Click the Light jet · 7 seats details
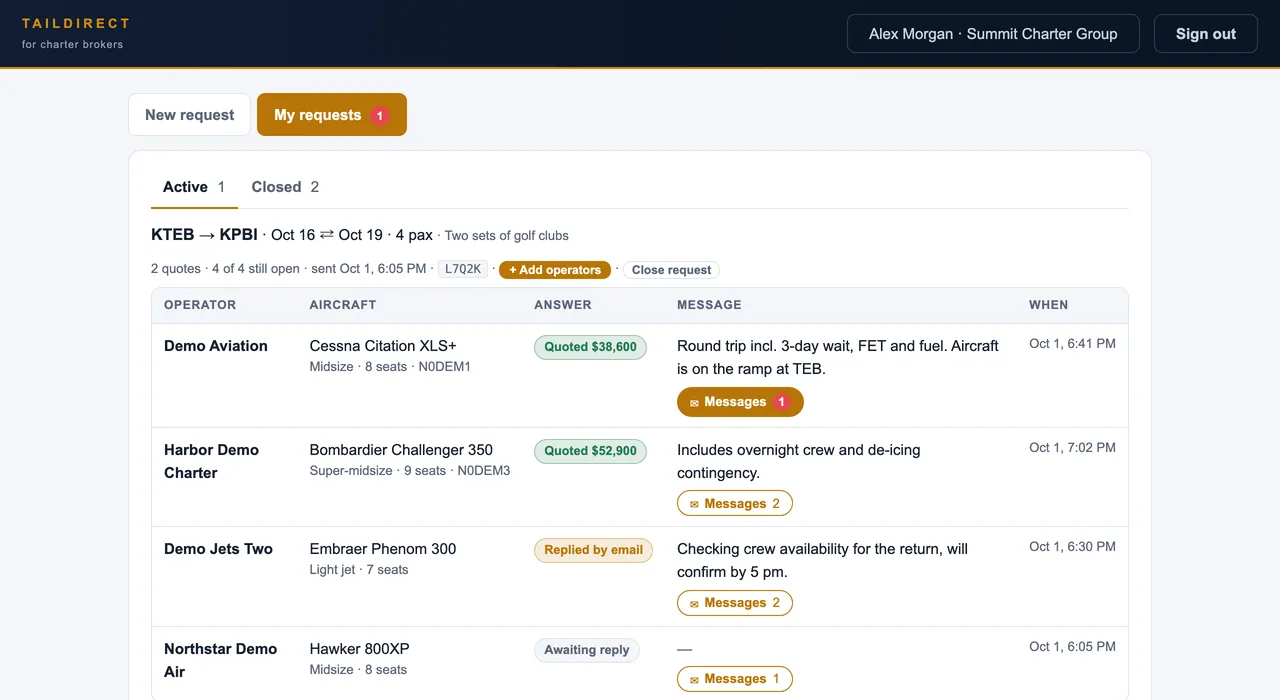Screen dimensions: 1280x700 (x=359, y=570)
